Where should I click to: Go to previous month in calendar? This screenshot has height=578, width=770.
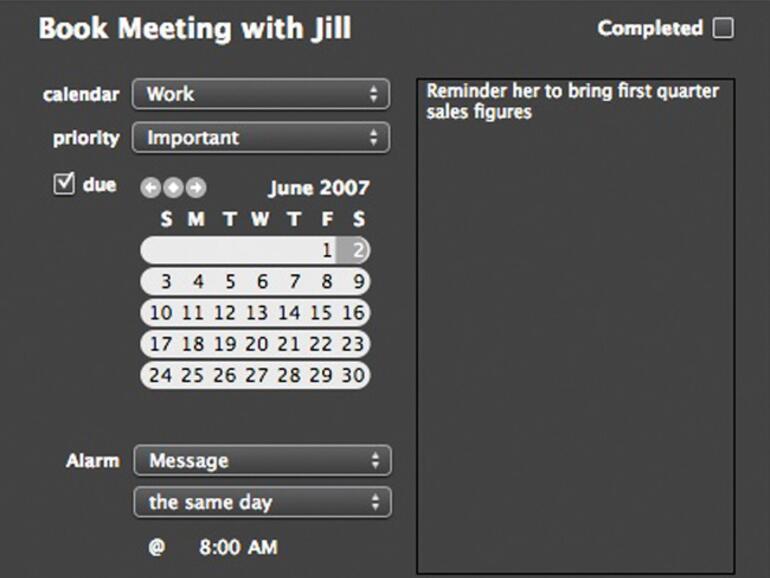click(x=149, y=187)
